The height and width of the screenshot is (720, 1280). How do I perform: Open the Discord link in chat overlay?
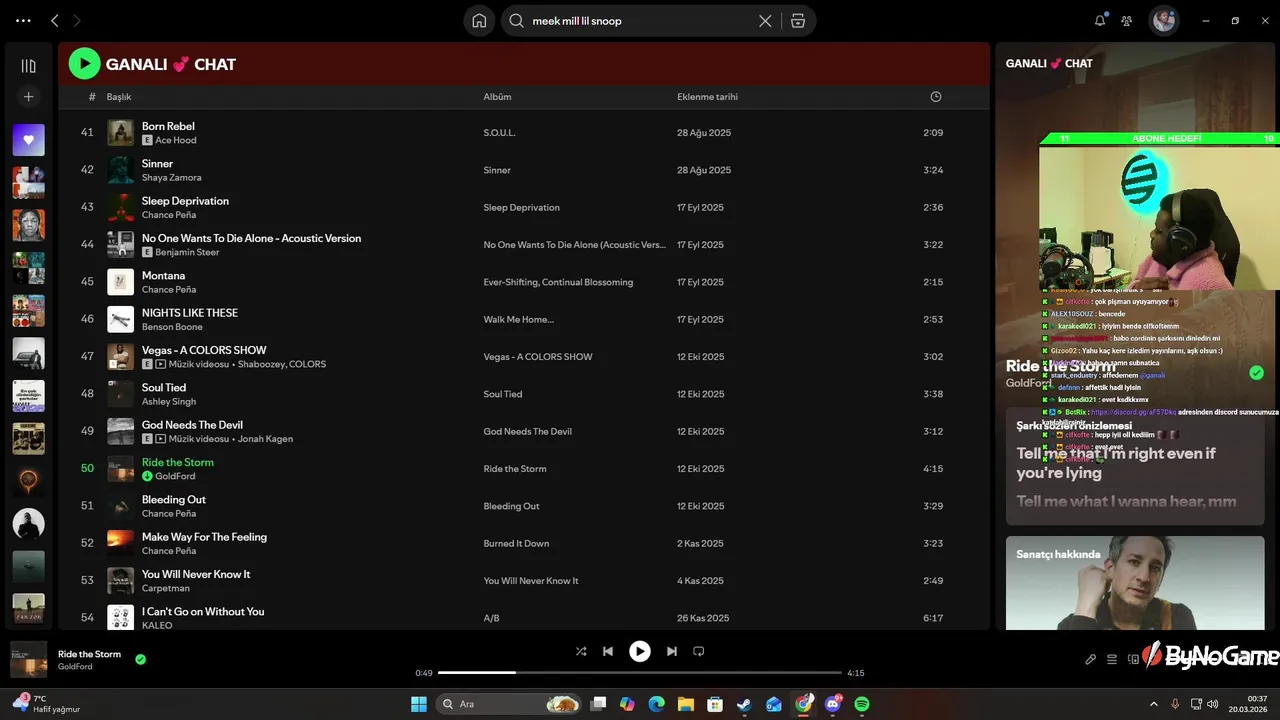pyautogui.click(x=1134, y=412)
